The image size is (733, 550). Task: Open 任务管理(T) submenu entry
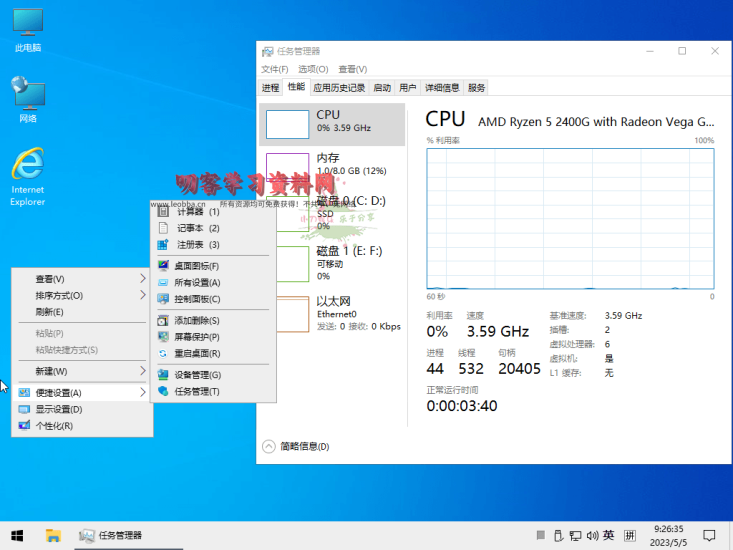pyautogui.click(x=213, y=392)
